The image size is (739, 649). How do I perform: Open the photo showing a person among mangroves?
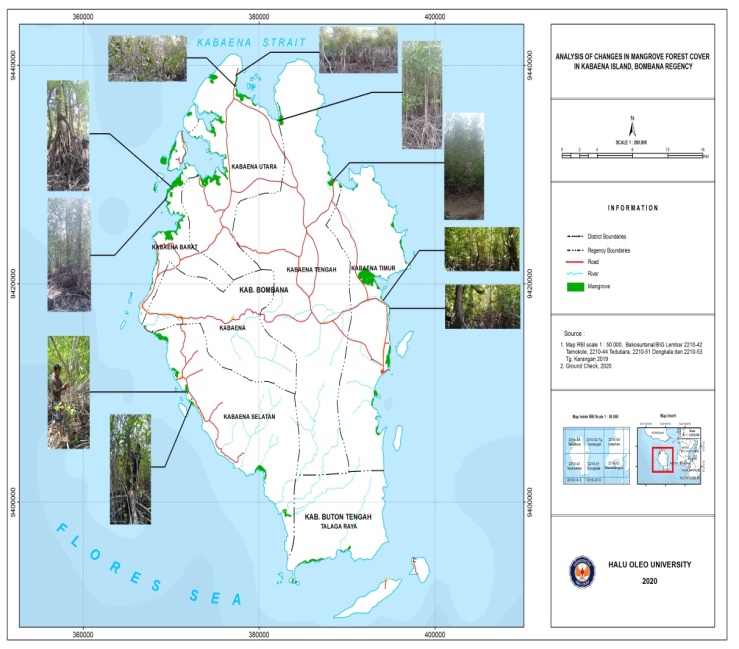click(68, 391)
